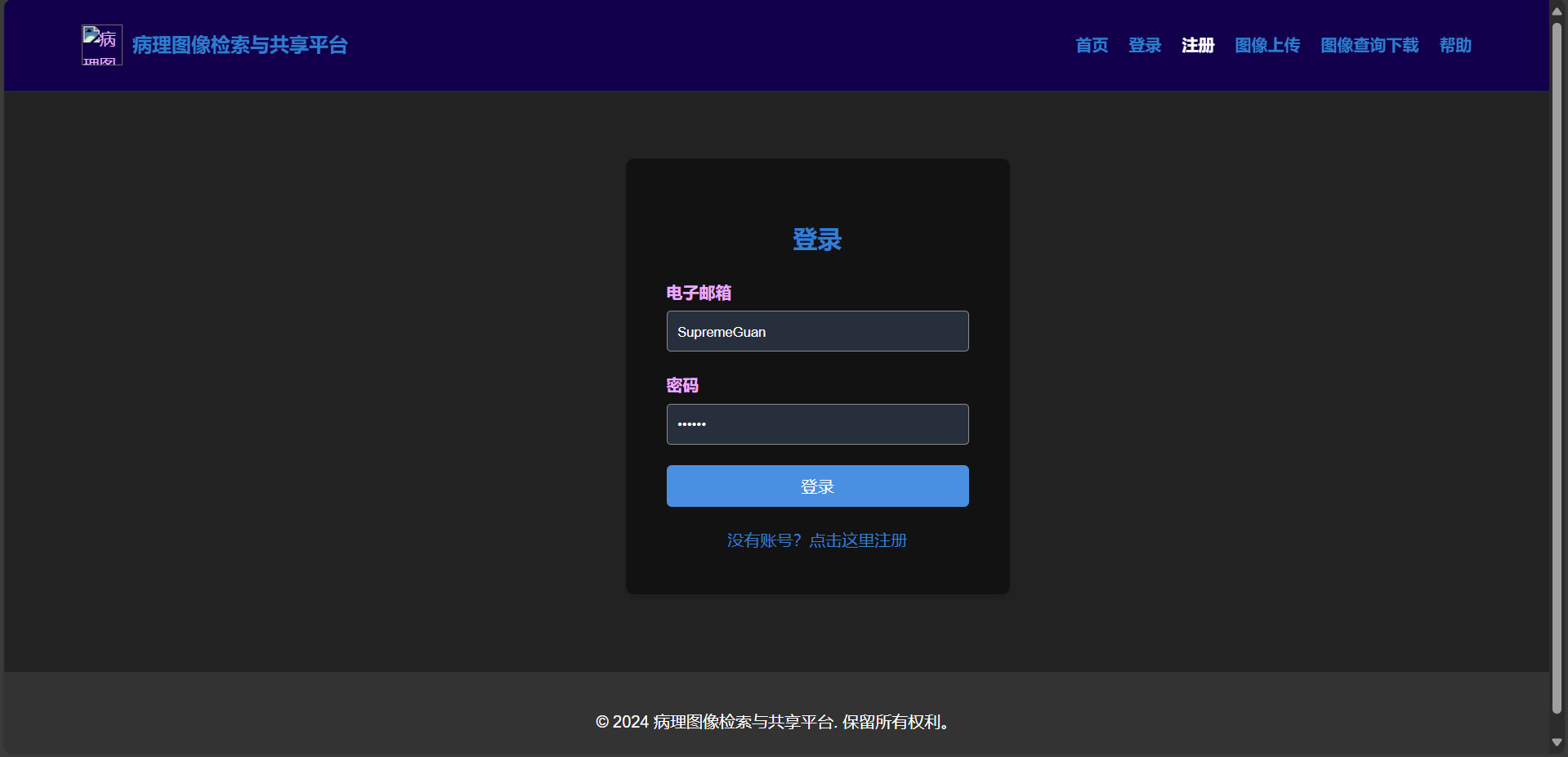The image size is (1568, 757).
Task: Click the 电子邮箱 field label
Action: (x=699, y=293)
